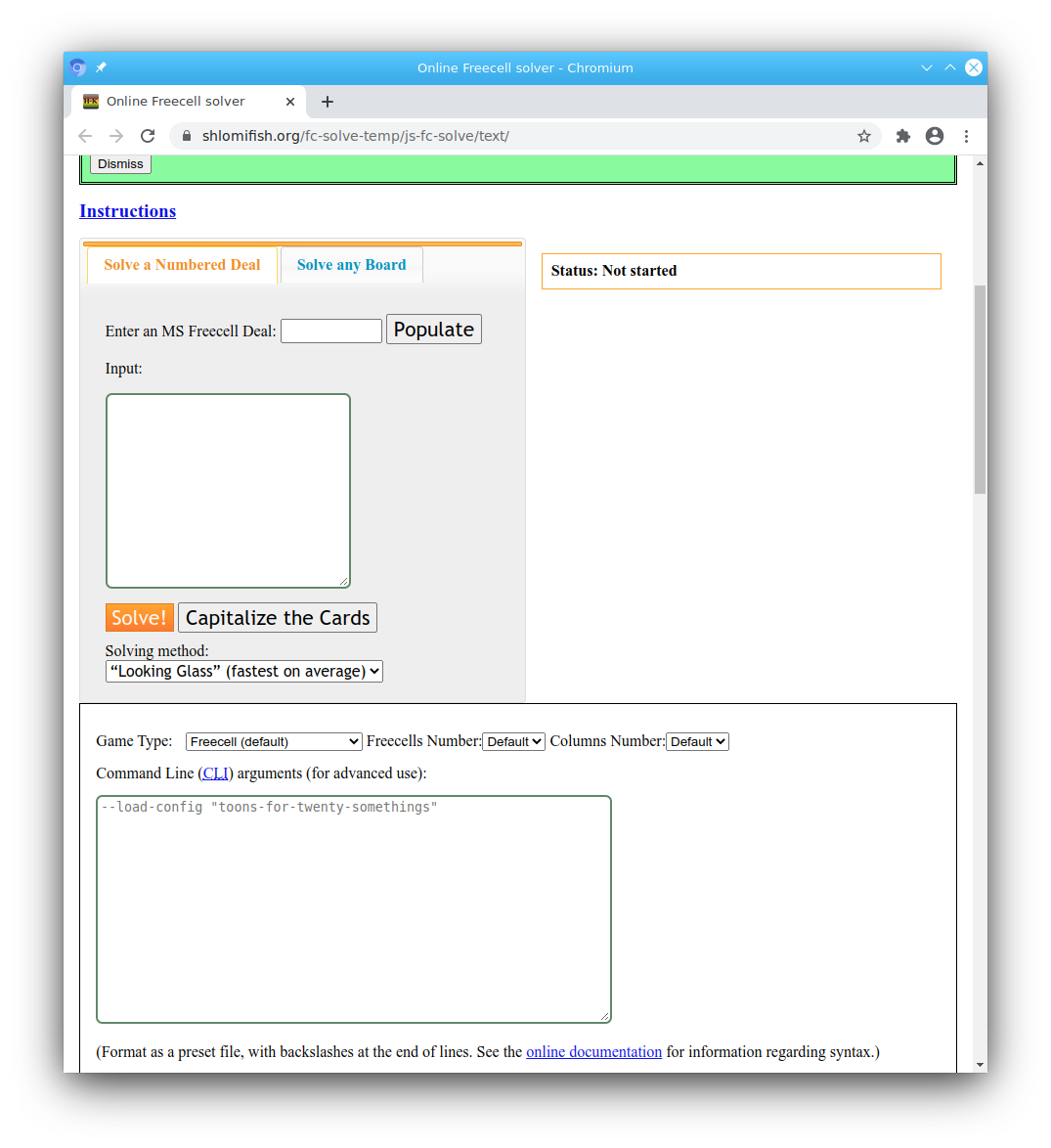This screenshot has height=1148, width=1051.
Task: Click the 'Freecells Number:' label
Action: click(423, 741)
